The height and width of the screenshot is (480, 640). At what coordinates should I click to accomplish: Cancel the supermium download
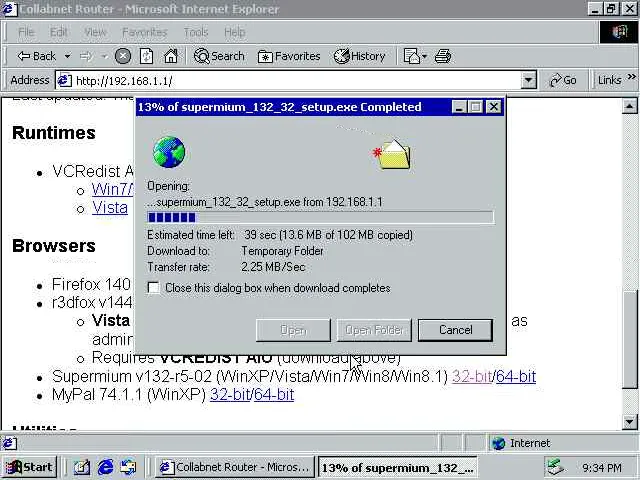tap(456, 330)
